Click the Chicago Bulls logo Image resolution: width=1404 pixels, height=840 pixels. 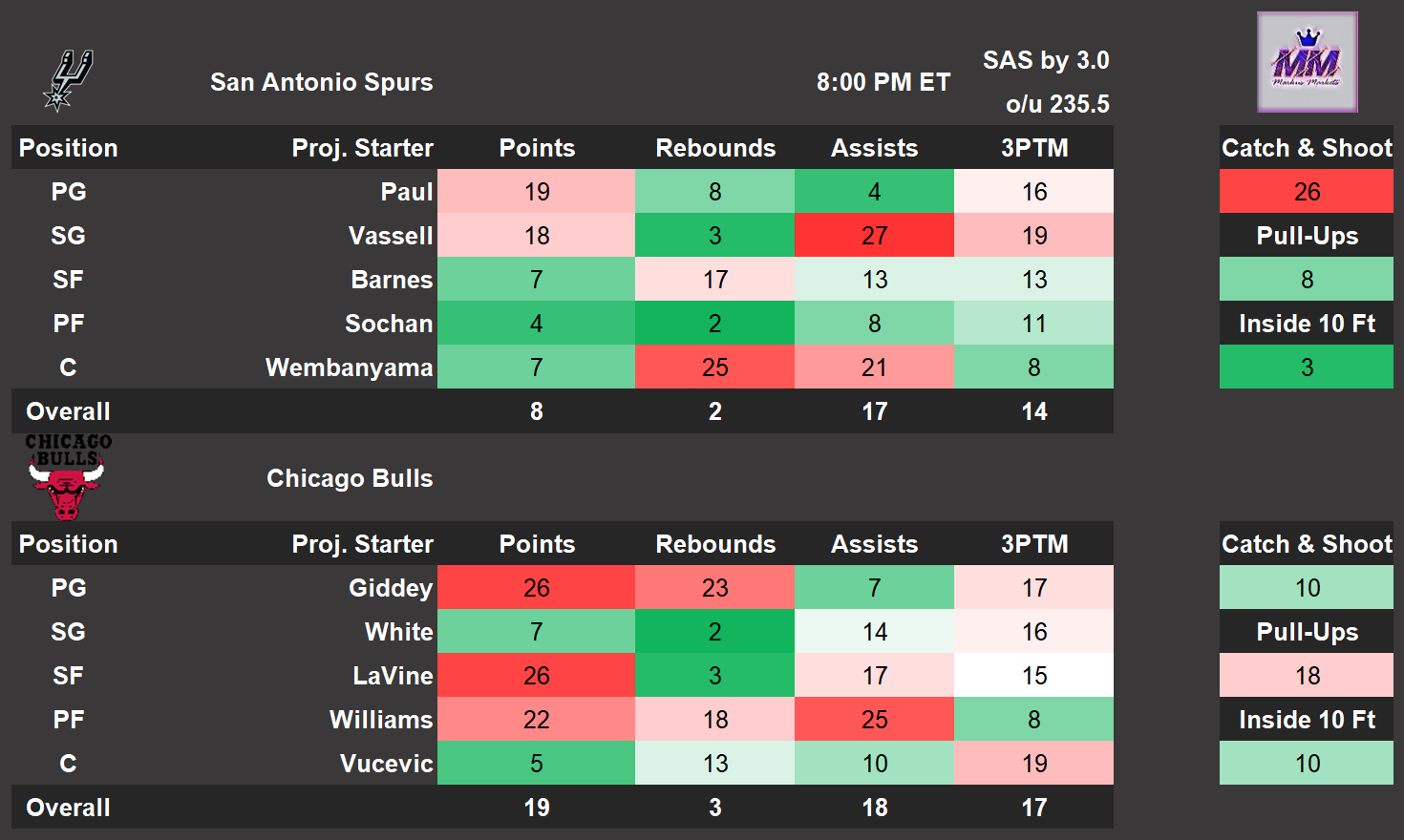click(x=67, y=477)
